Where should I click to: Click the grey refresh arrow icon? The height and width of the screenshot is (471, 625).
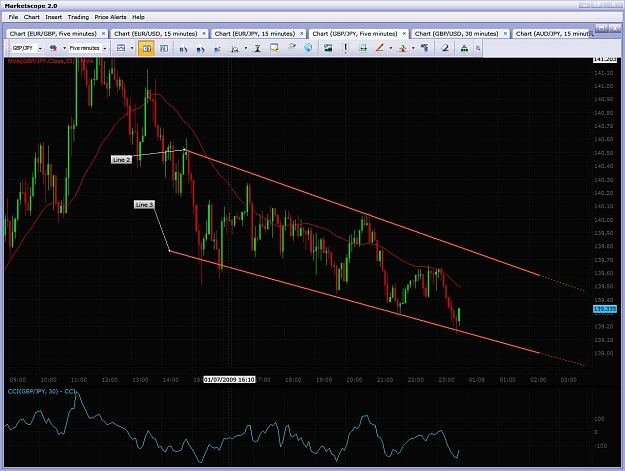point(292,48)
